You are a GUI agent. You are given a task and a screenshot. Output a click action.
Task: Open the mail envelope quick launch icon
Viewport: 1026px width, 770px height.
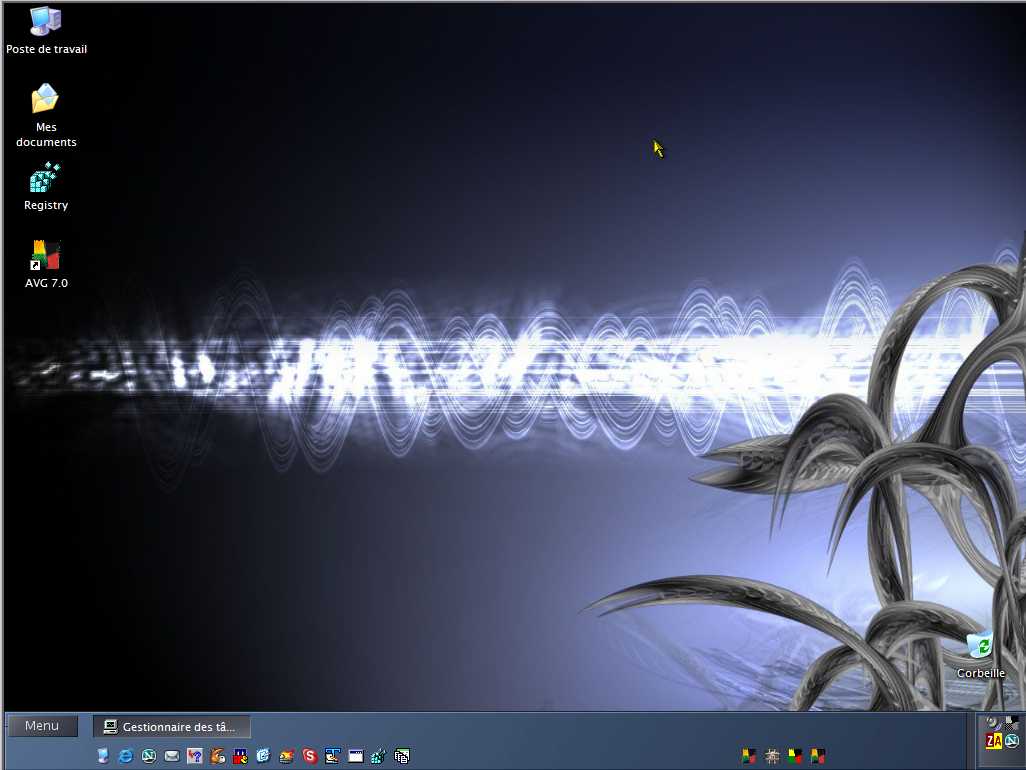point(172,756)
